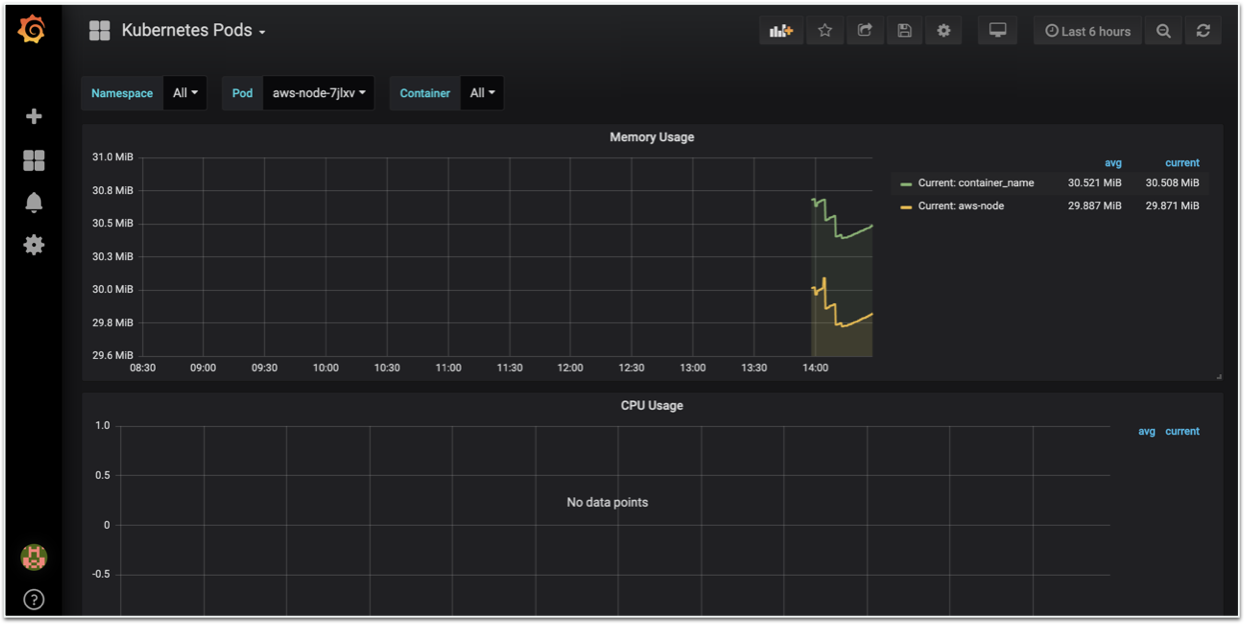Click the 29.871 MiB current value
The width and height of the screenshot is (1250, 628).
click(1172, 206)
